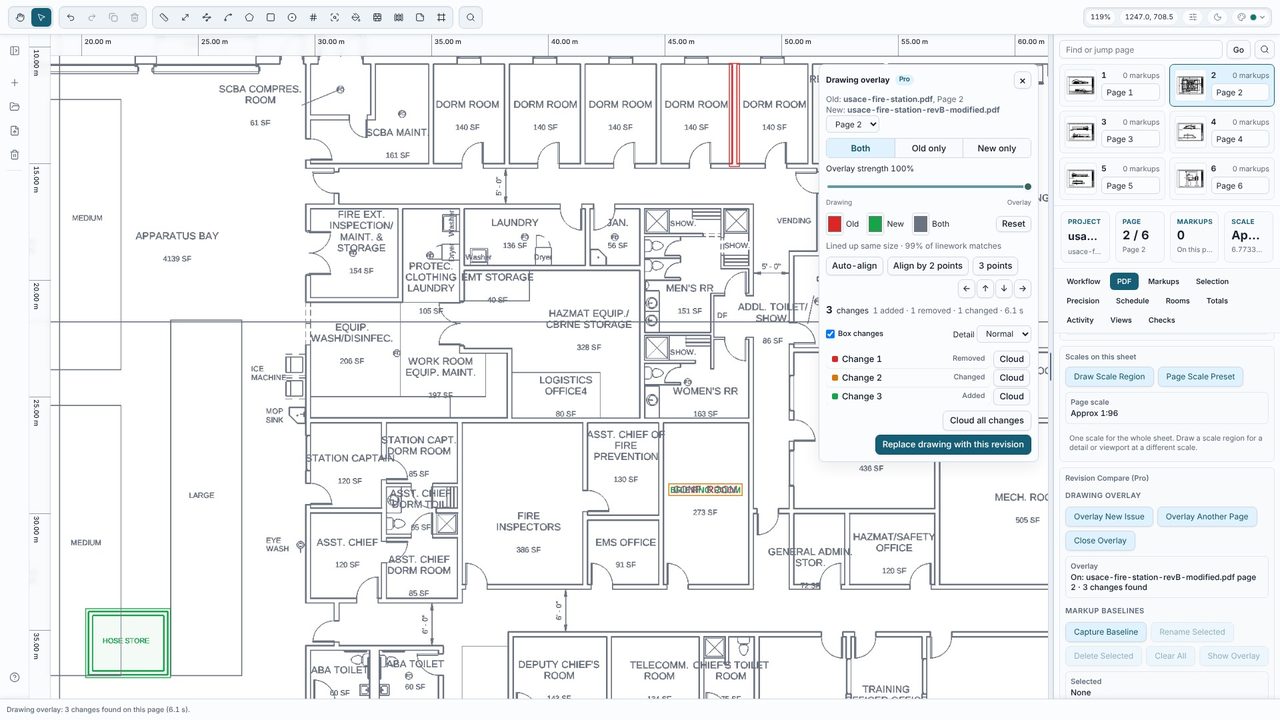Click the trash icon in left rail

click(x=15, y=155)
